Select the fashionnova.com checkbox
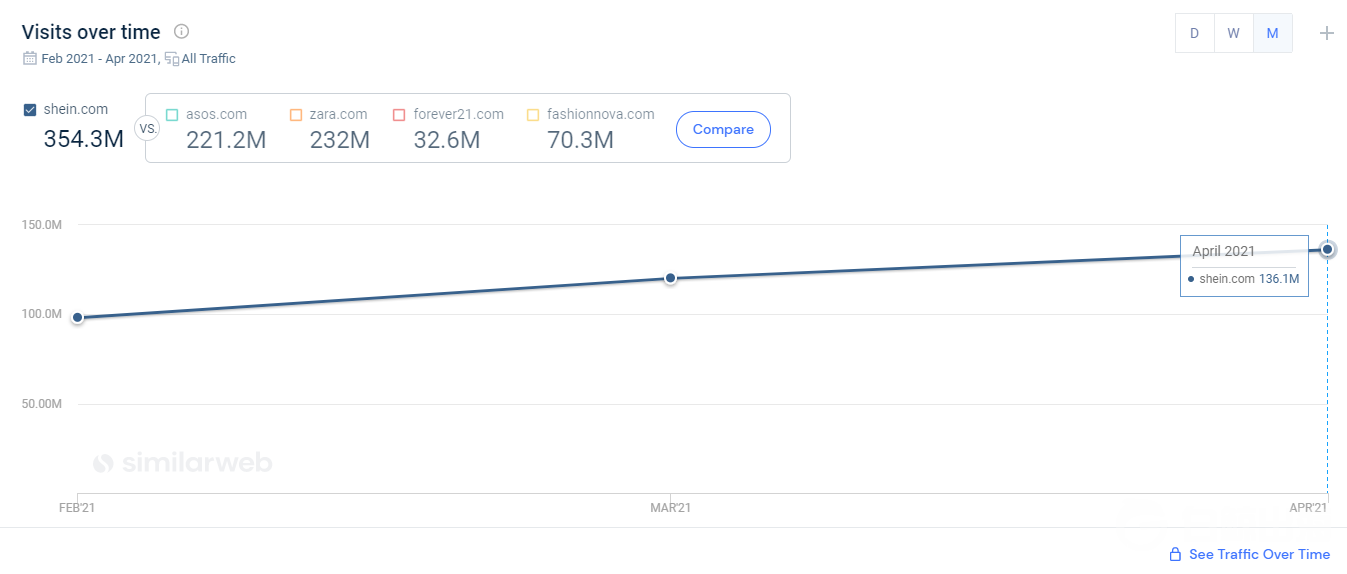 click(x=533, y=115)
